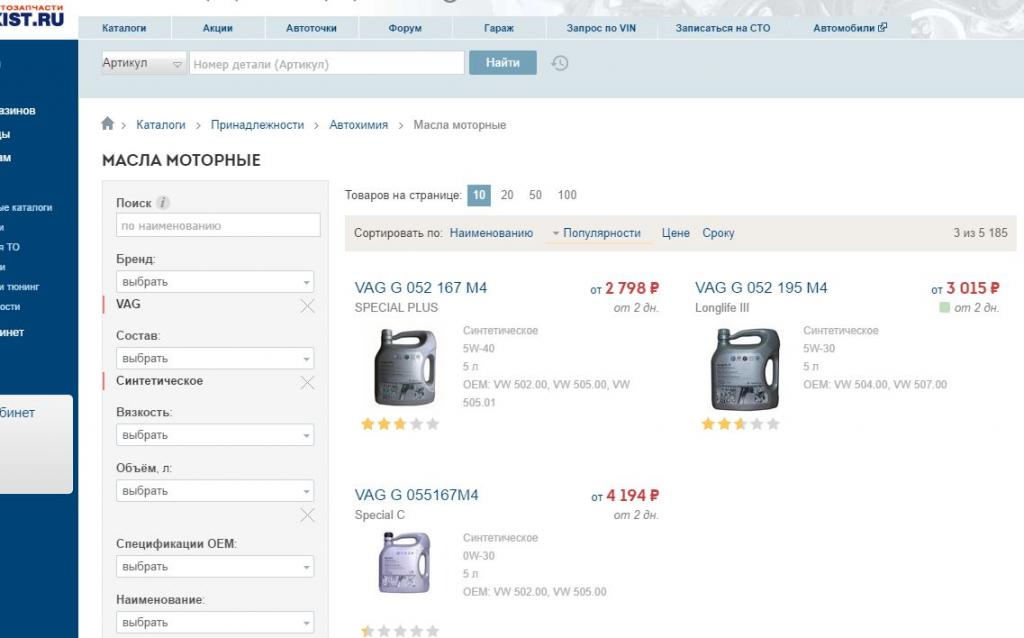Screen dimensions: 1024x638
Task: Open product VAG G 052 195 M4
Action: [x=761, y=288]
